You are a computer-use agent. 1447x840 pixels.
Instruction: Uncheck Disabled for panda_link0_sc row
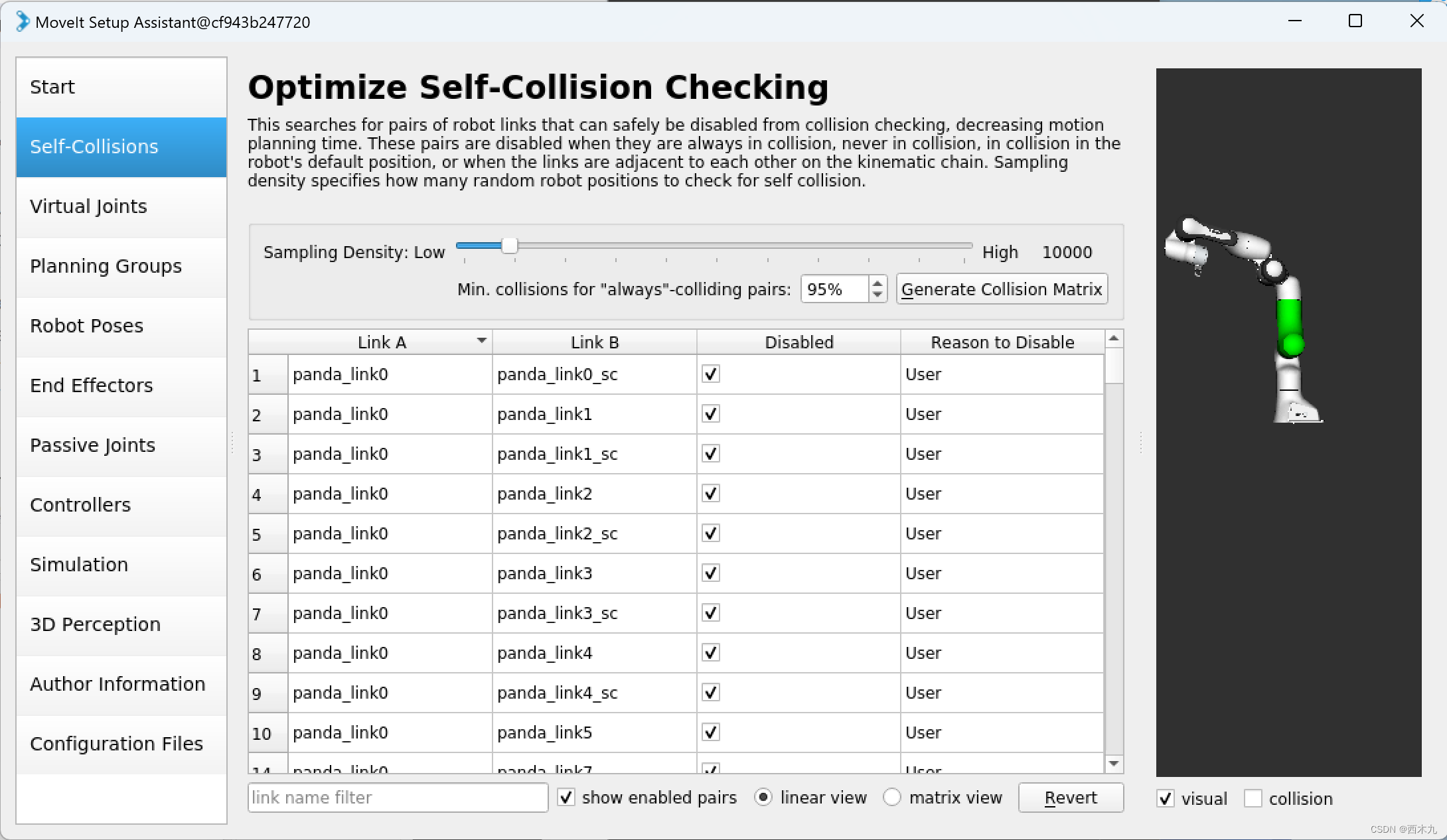tap(711, 374)
